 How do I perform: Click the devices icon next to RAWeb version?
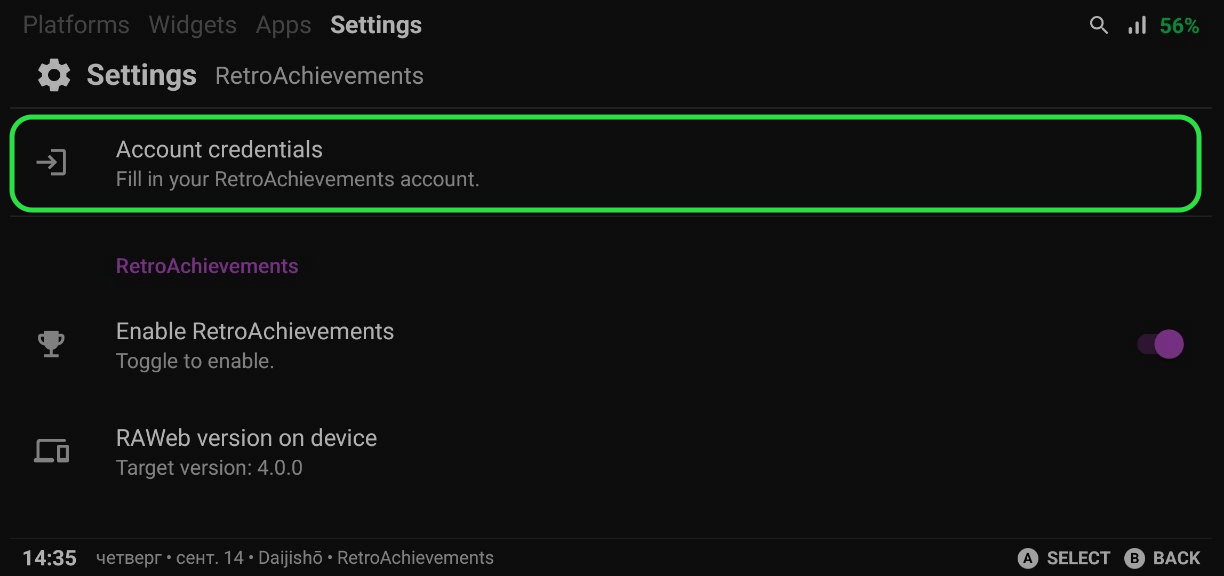(x=51, y=451)
